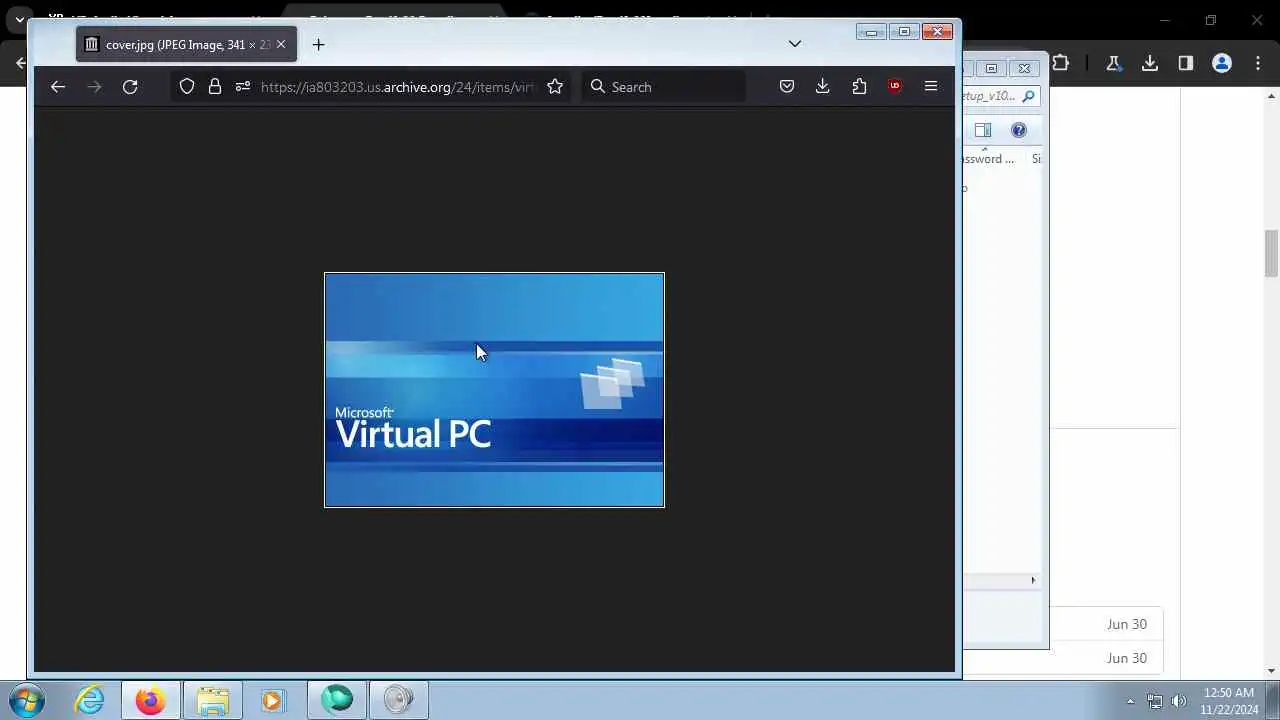Open site permissions icon in Firefox address bar
Screen dimensions: 1280x720
click(242, 87)
